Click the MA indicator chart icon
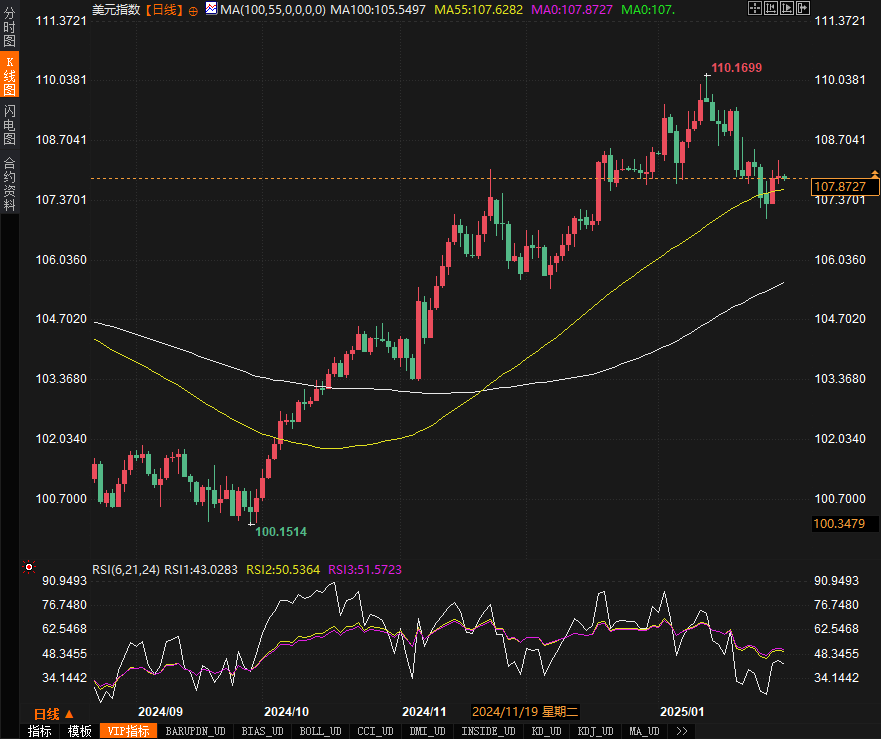This screenshot has height=739, width=881. click(x=210, y=9)
